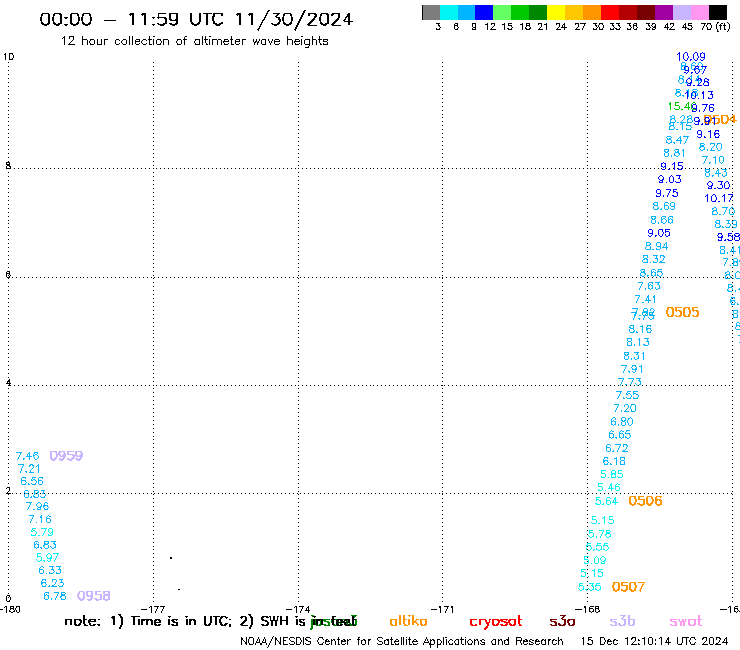Click the timestamp '15 Dec 12:10:14 UTC 2024'
Viewport: 740px width, 650px height.
tap(654, 641)
